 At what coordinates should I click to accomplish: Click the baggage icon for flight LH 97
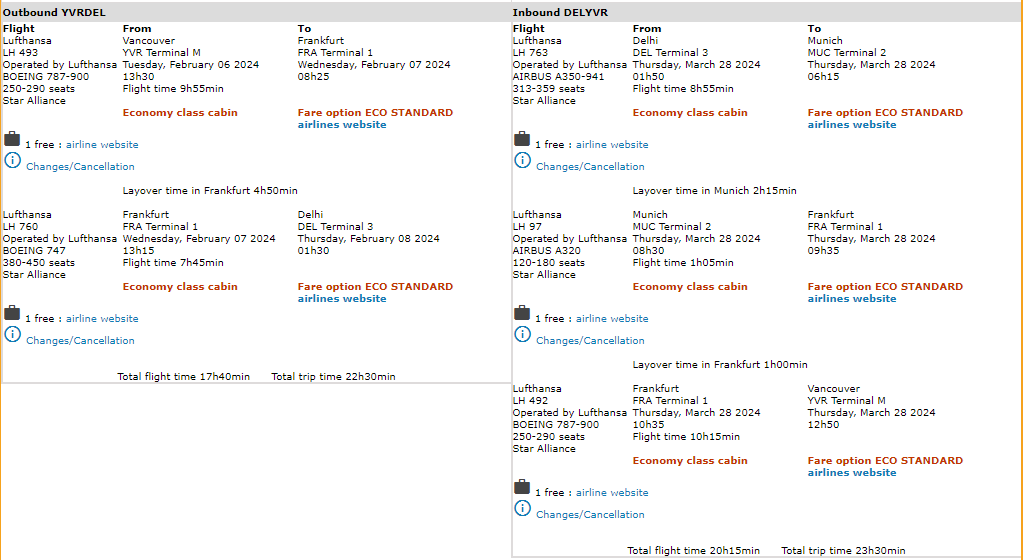(522, 313)
